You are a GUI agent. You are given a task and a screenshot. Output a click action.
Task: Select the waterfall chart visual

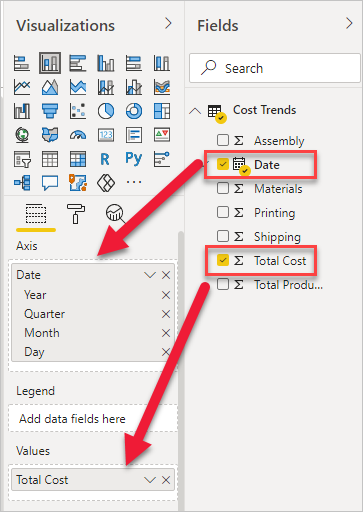[x=22, y=111]
